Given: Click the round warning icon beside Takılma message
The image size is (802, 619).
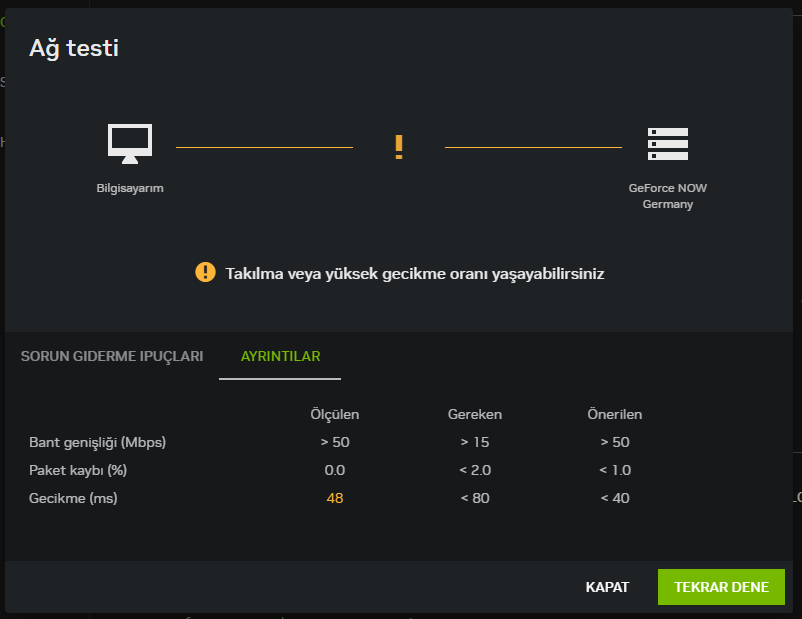Looking at the screenshot, I should (205, 272).
